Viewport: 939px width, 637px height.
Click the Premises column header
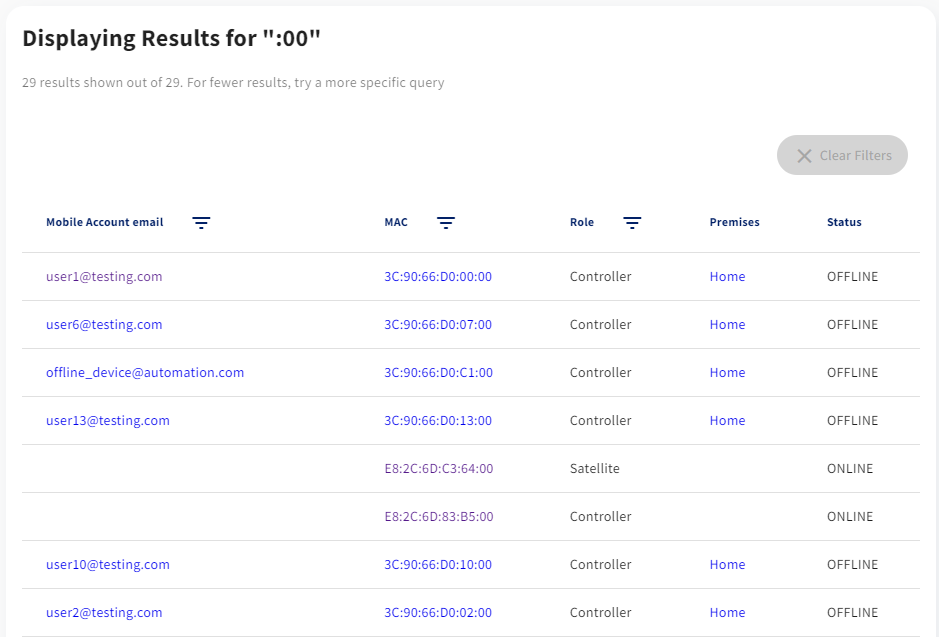[x=734, y=222]
